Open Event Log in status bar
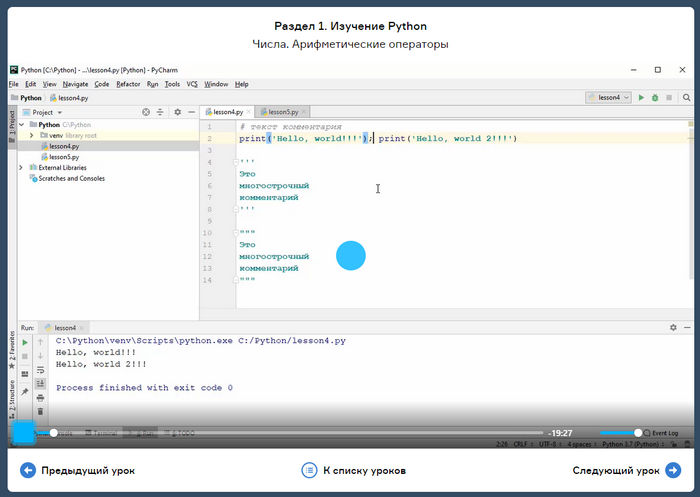 point(661,433)
